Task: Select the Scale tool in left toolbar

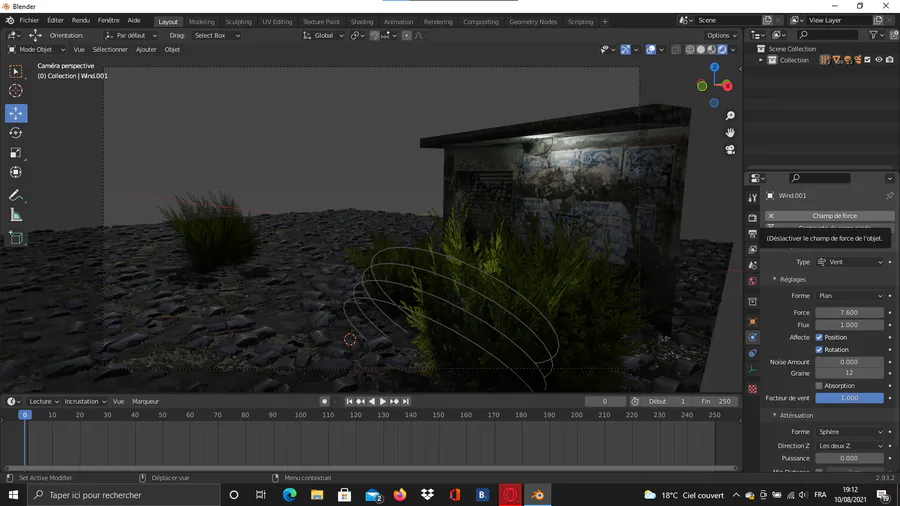Action: click(16, 153)
